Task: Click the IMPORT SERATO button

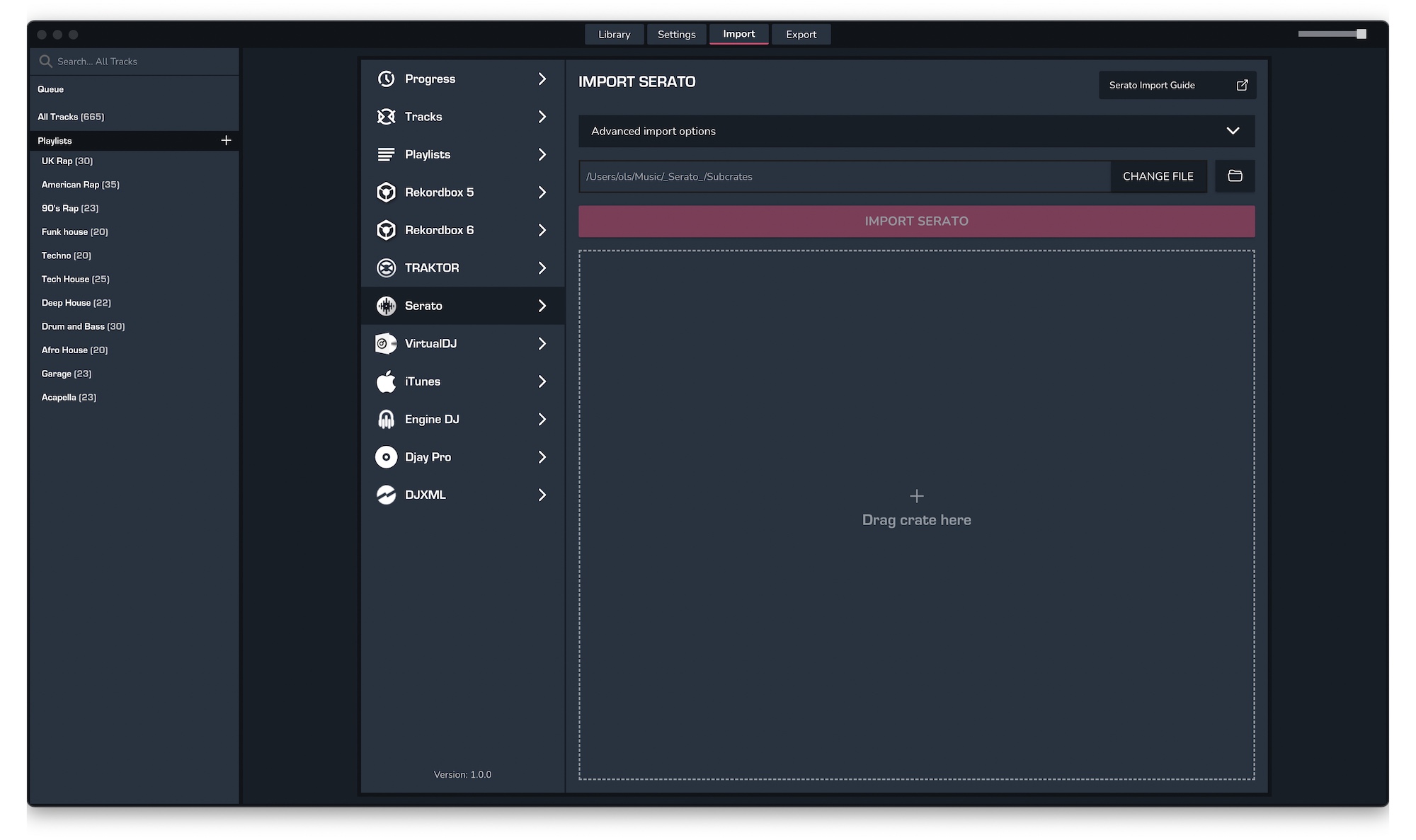Action: pyautogui.click(x=916, y=221)
